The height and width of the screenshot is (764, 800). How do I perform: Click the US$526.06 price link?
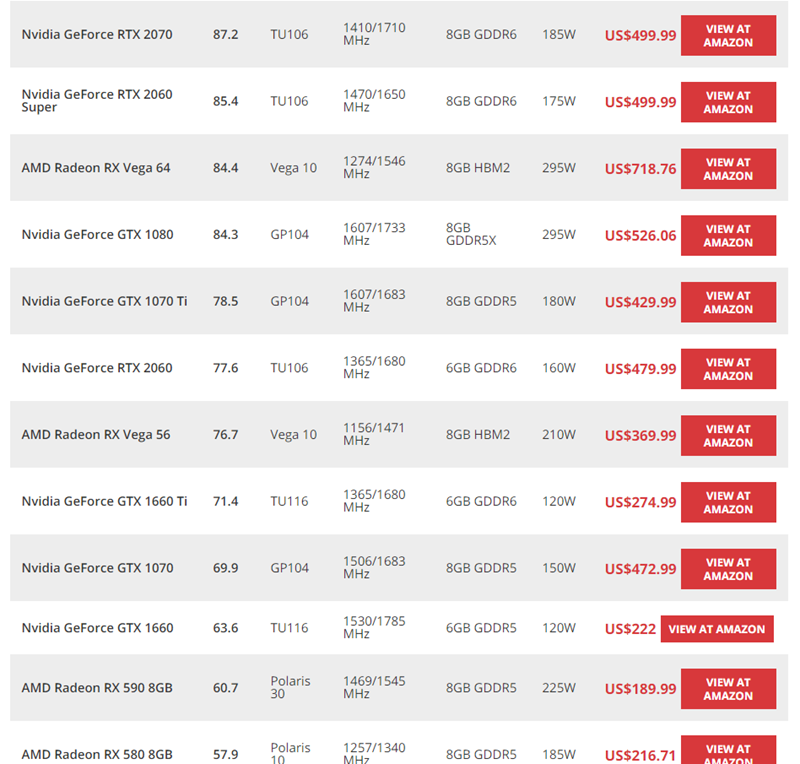[640, 235]
